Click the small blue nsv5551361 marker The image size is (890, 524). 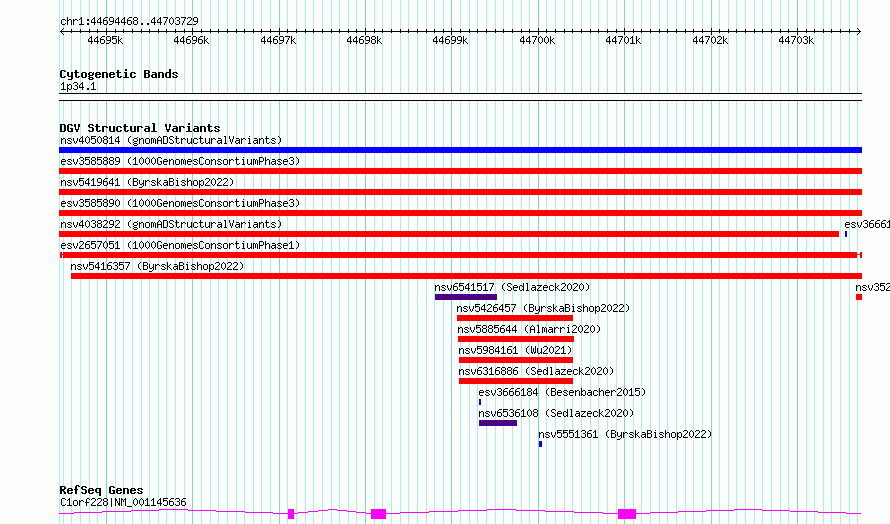coord(540,444)
